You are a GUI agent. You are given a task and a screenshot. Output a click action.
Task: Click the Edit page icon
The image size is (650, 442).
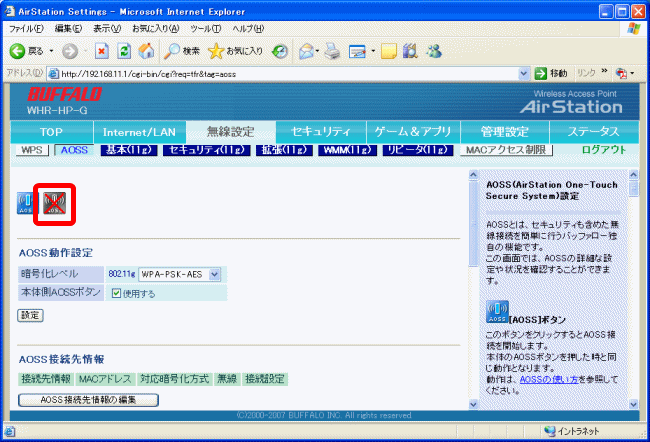click(x=357, y=51)
